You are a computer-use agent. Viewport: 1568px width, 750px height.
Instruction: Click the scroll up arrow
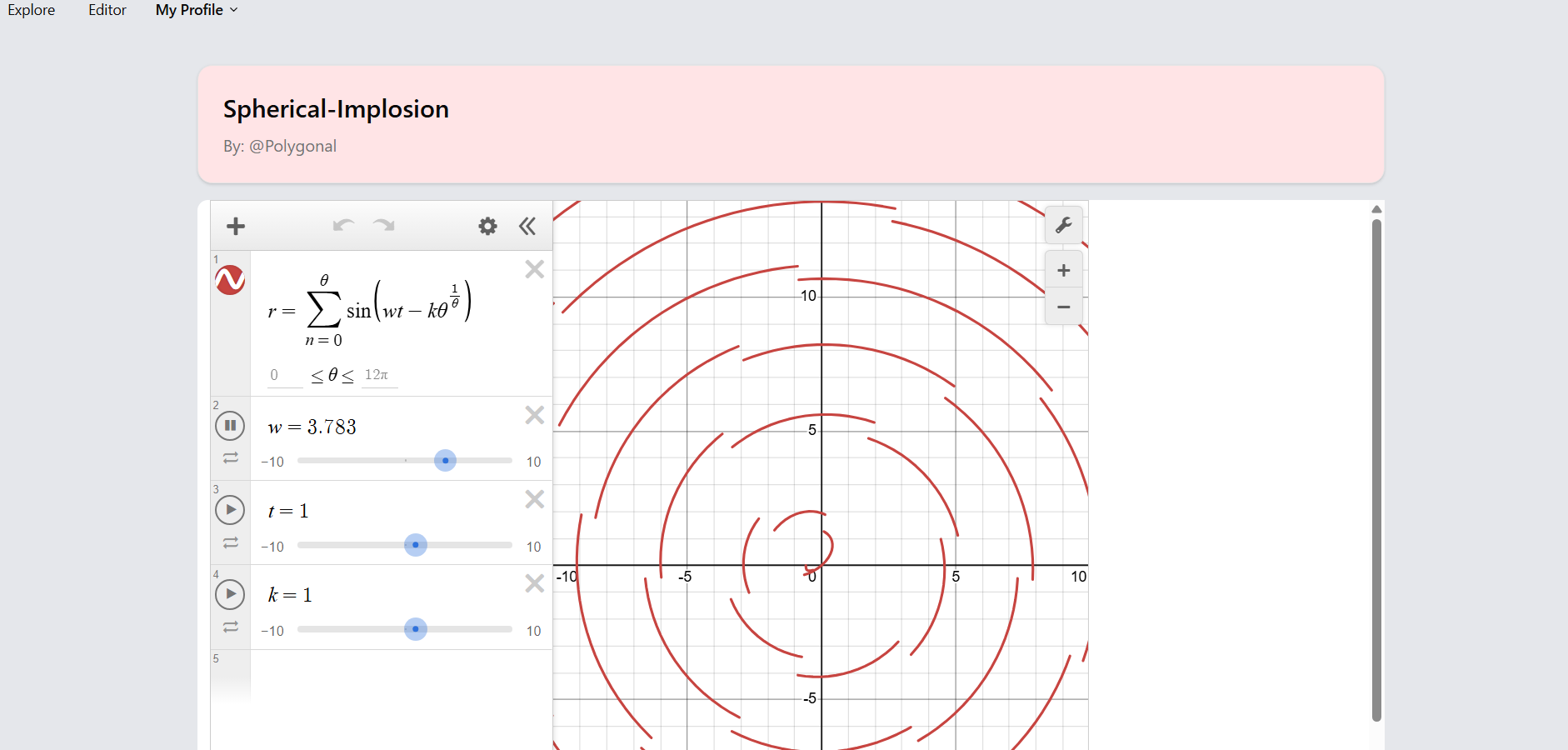[x=1376, y=209]
